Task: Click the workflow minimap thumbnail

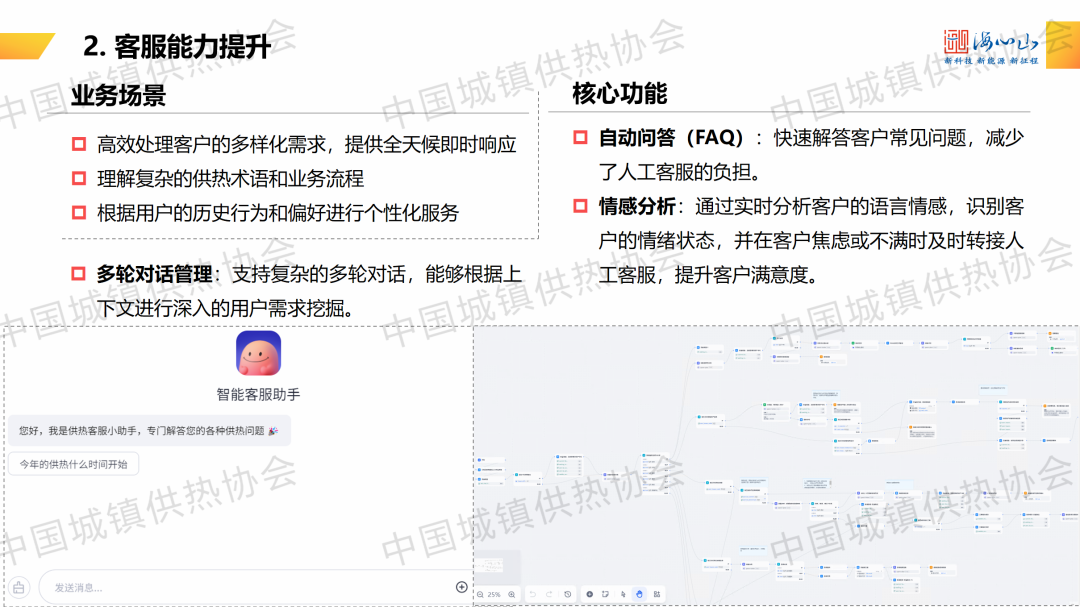Action: pyautogui.click(x=498, y=563)
